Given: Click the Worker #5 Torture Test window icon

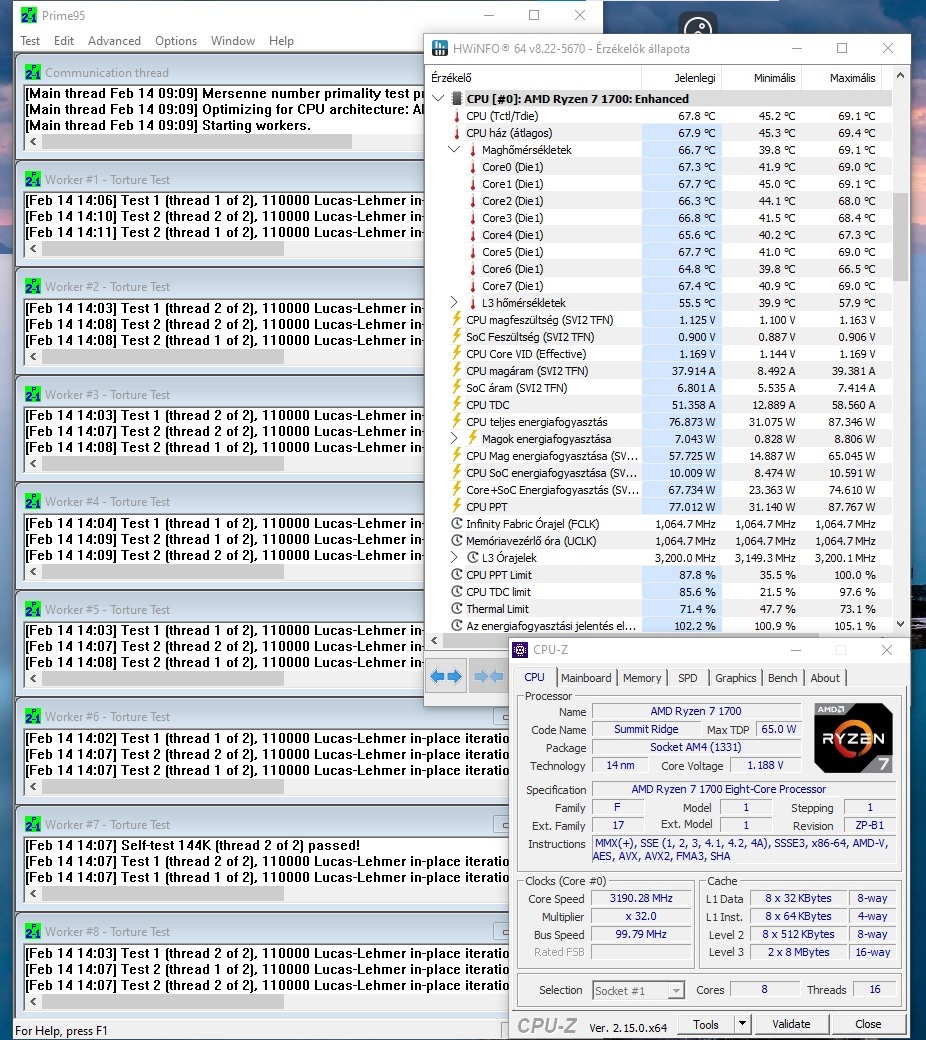Looking at the screenshot, I should coord(33,609).
